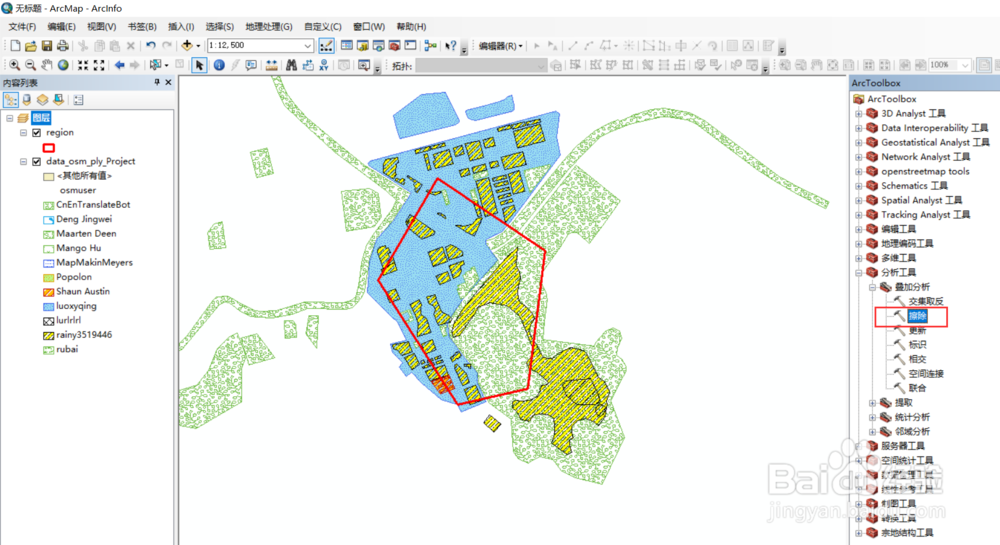Expand the 3D Analyst toolbox

point(858,113)
